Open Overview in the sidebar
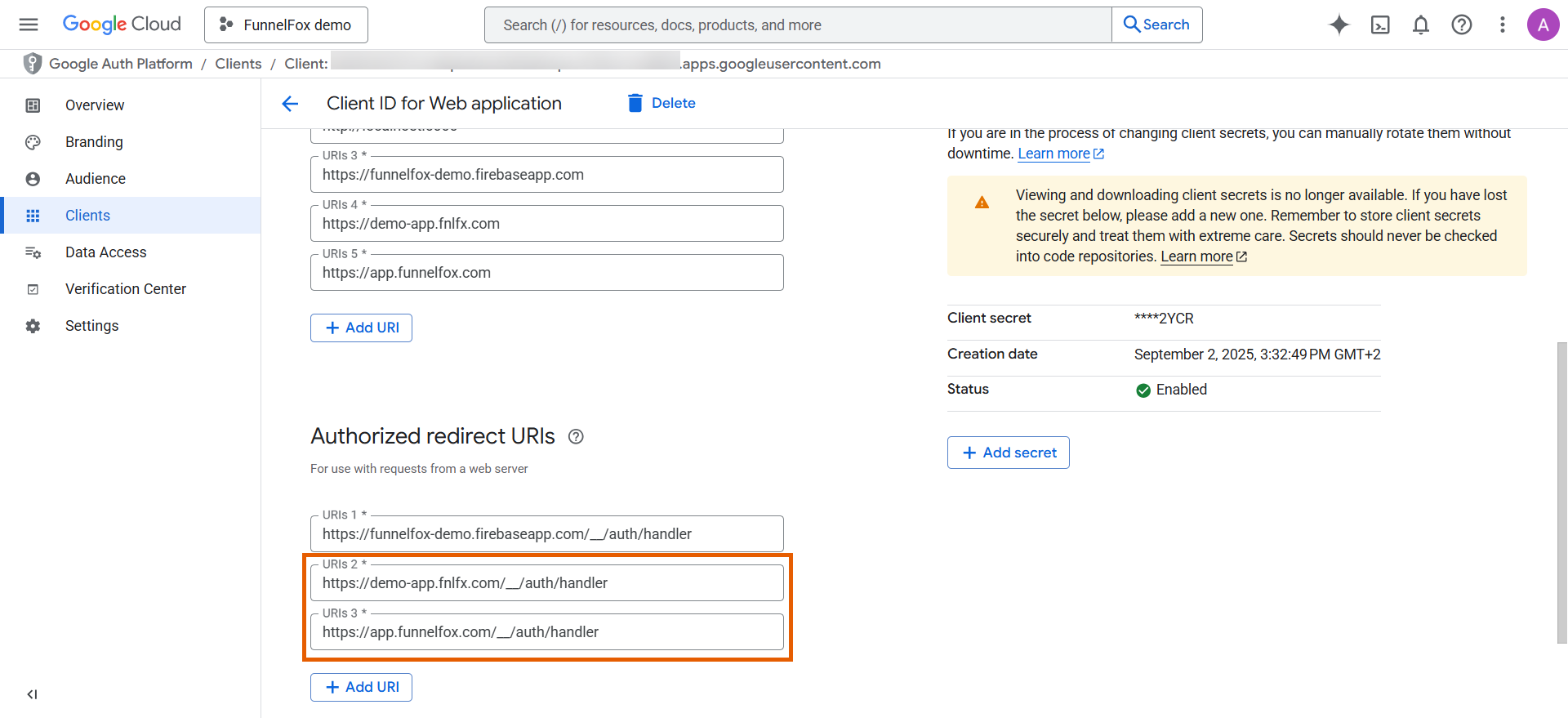This screenshot has height=718, width=1568. (131, 105)
